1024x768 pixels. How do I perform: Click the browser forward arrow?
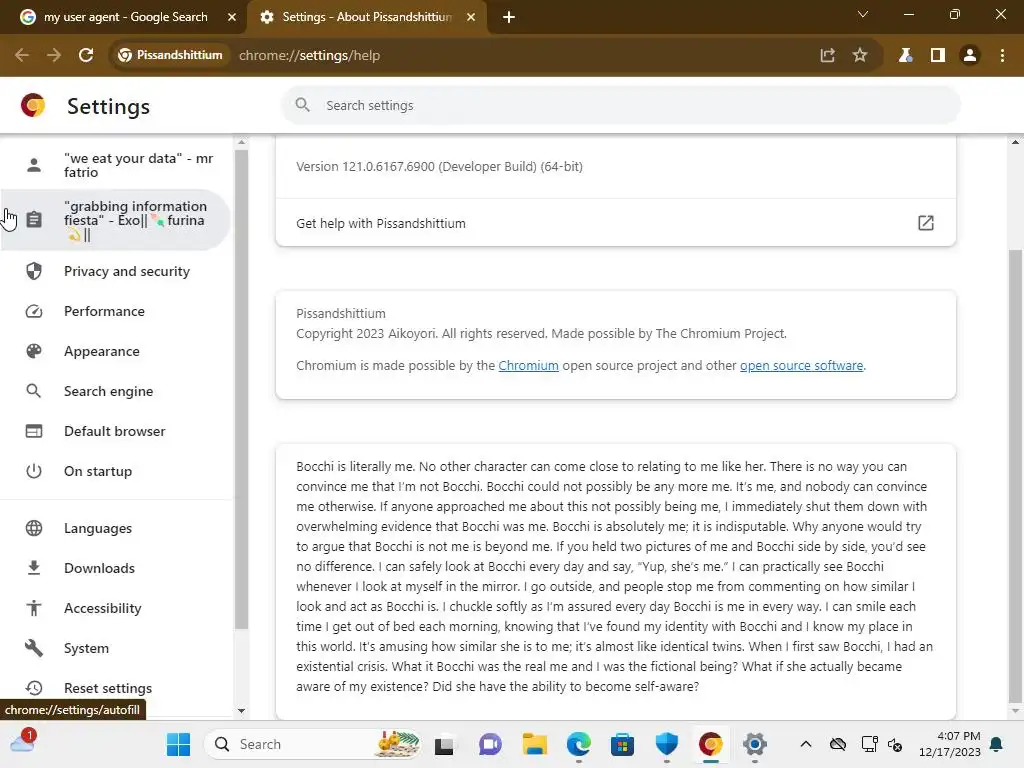54,56
